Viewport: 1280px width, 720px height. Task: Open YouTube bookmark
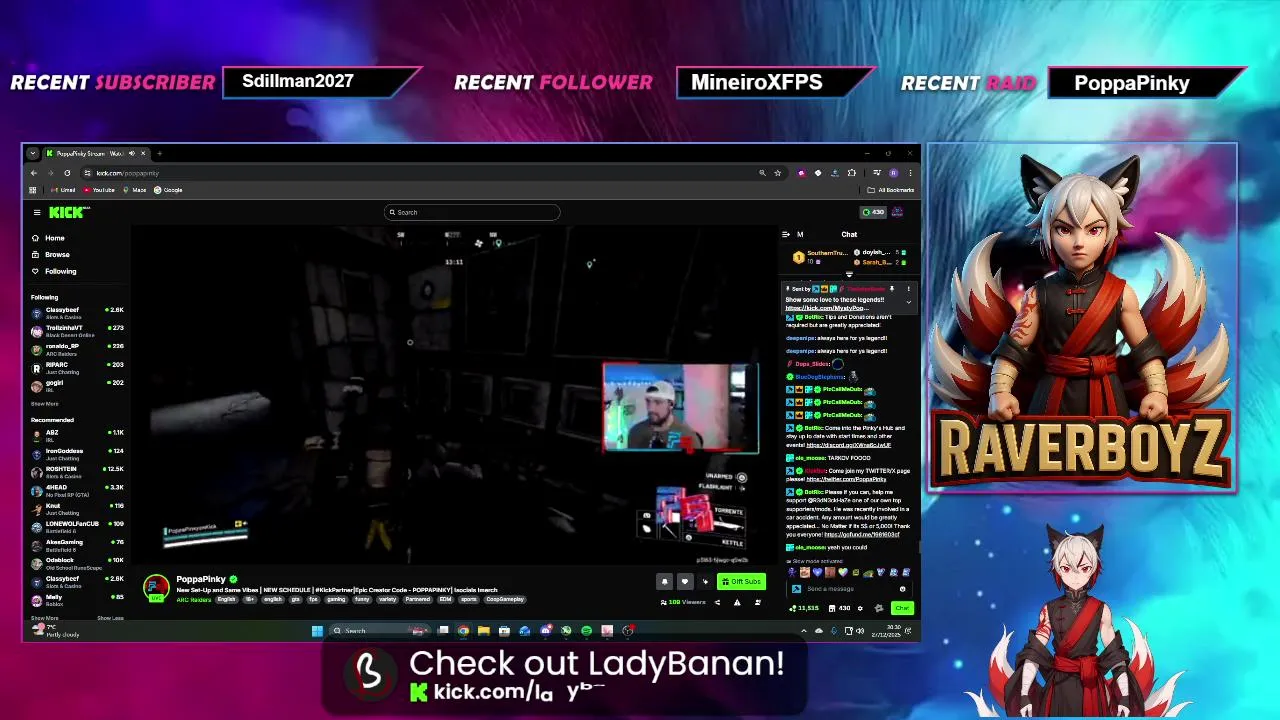[x=98, y=190]
